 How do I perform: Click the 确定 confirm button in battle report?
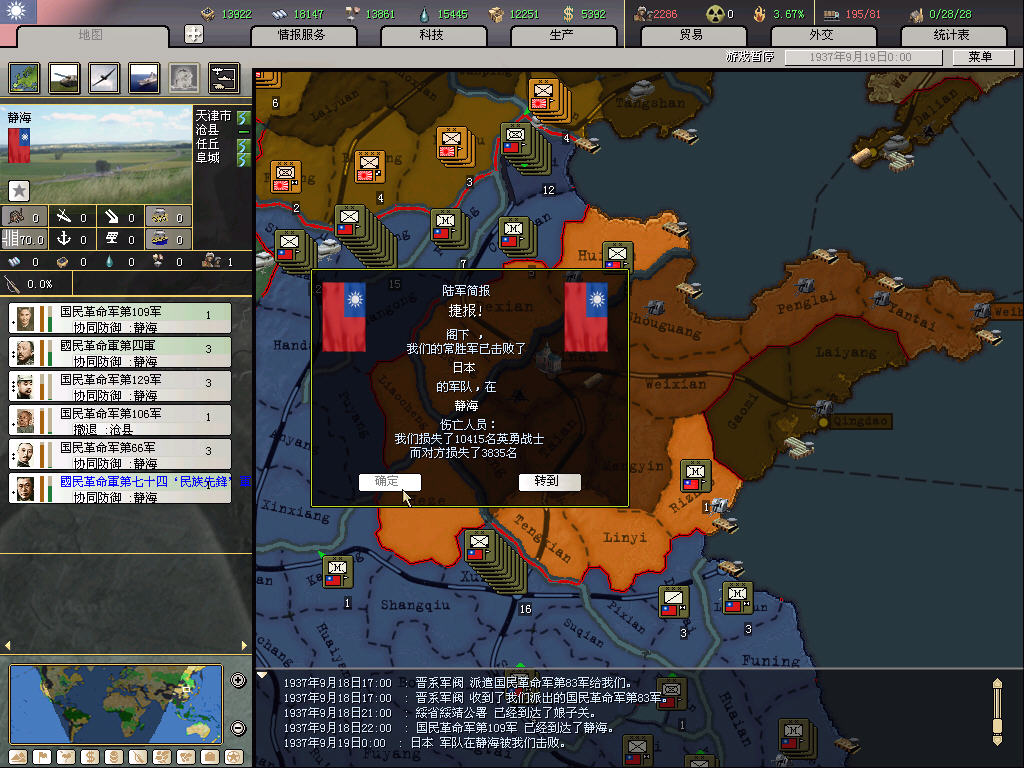click(389, 482)
